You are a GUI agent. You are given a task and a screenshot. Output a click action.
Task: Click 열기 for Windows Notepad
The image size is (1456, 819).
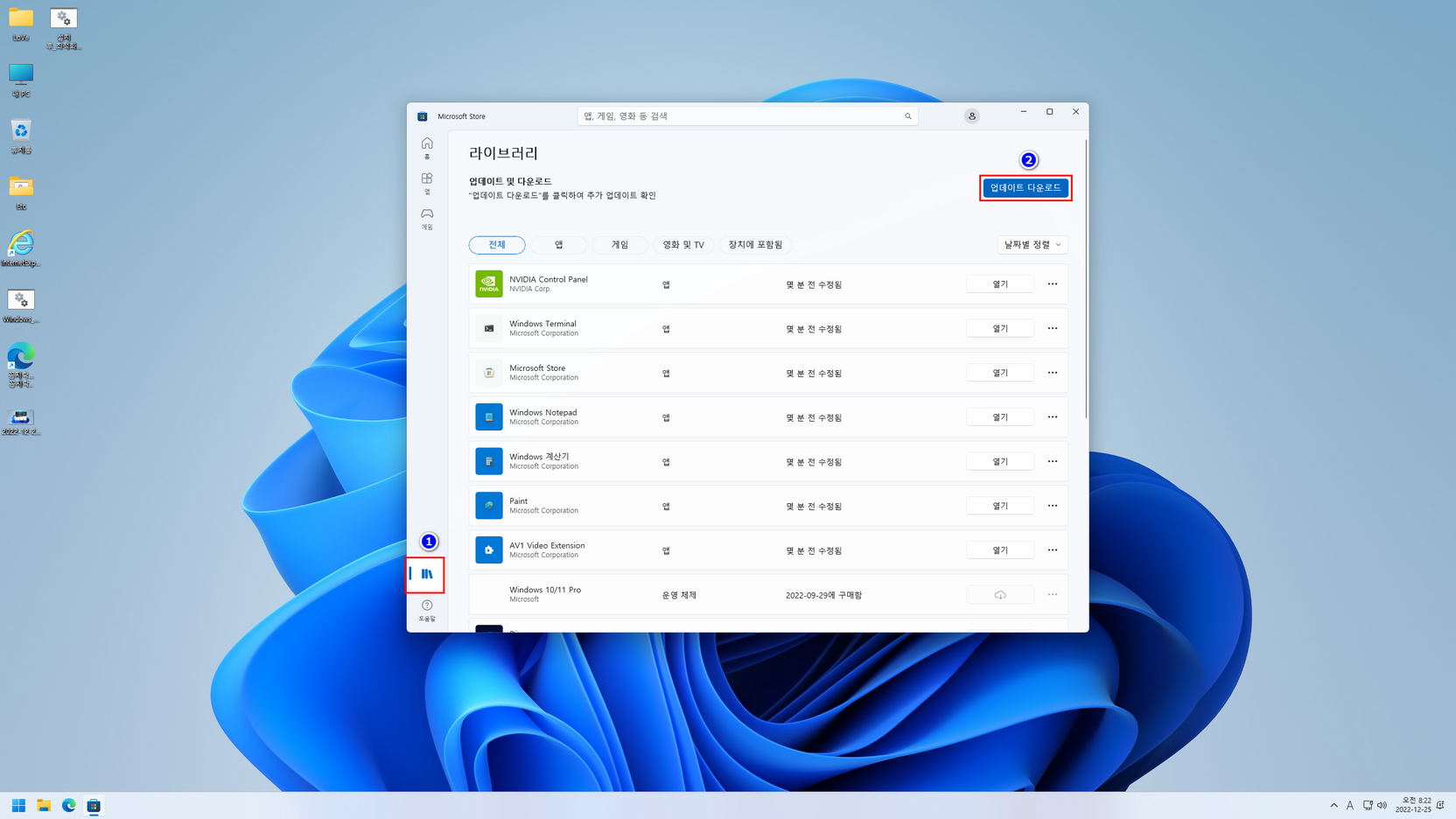pyautogui.click(x=1000, y=416)
